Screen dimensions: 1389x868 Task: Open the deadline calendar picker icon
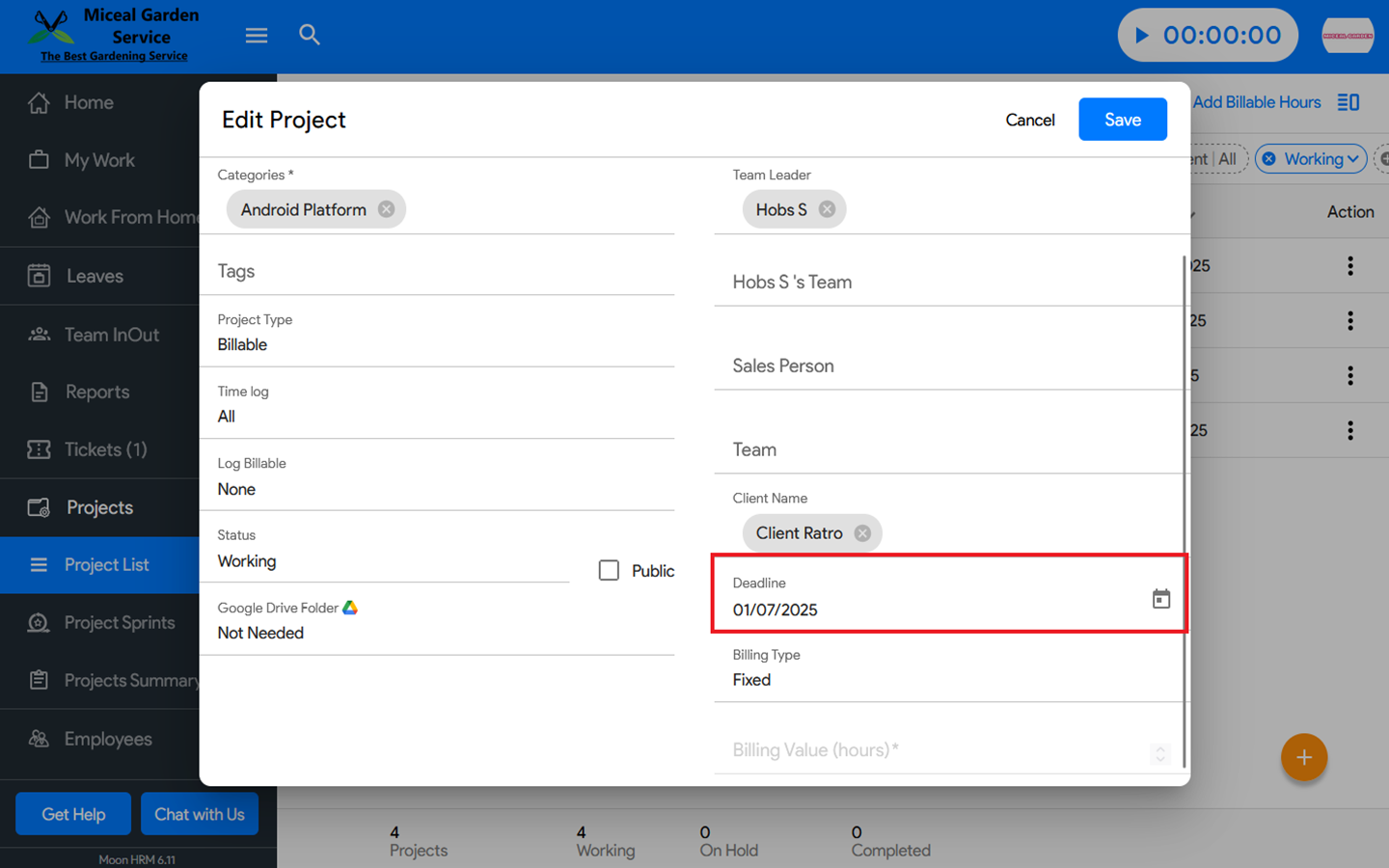click(1160, 599)
